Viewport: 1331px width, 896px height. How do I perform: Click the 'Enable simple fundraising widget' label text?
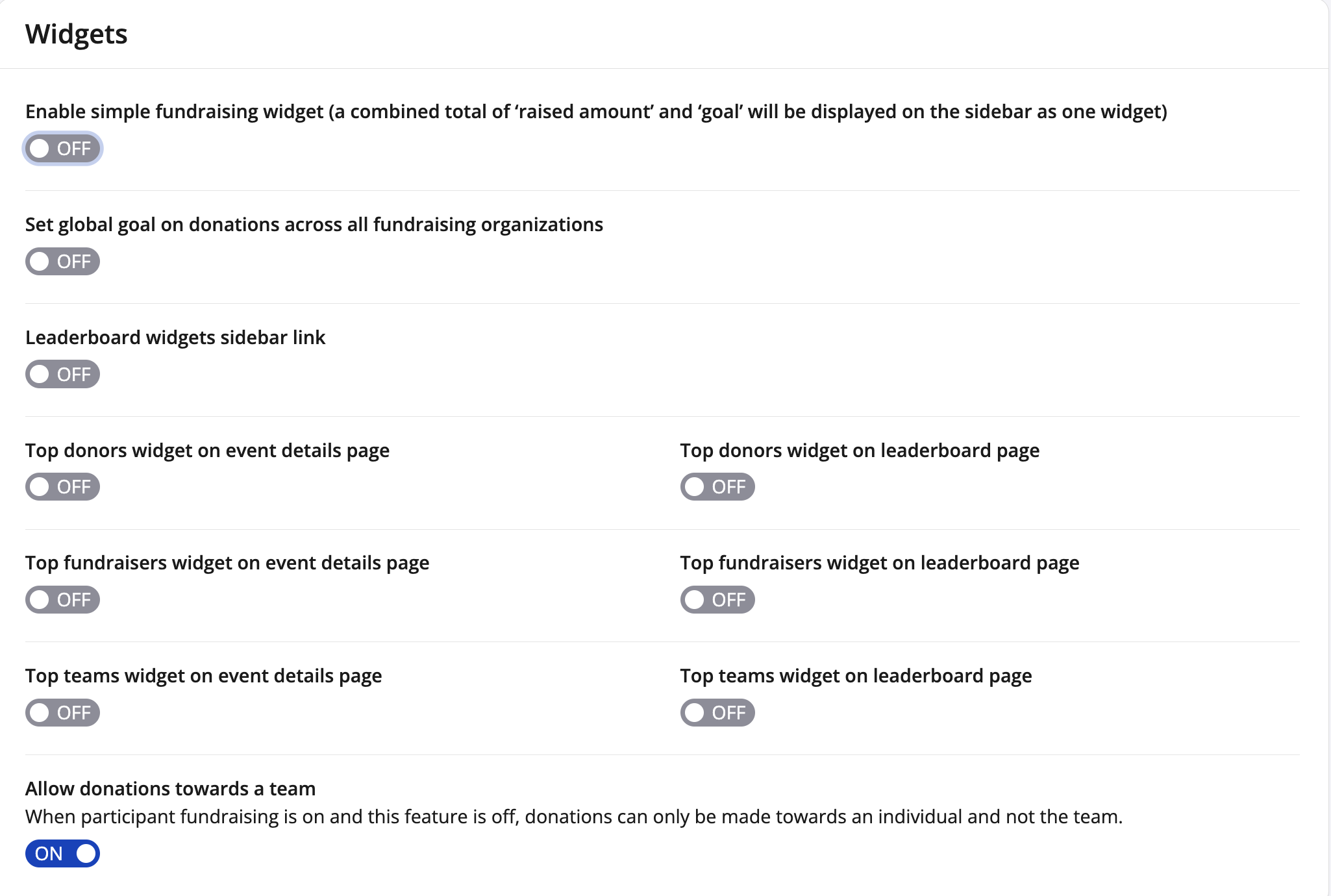coord(595,112)
